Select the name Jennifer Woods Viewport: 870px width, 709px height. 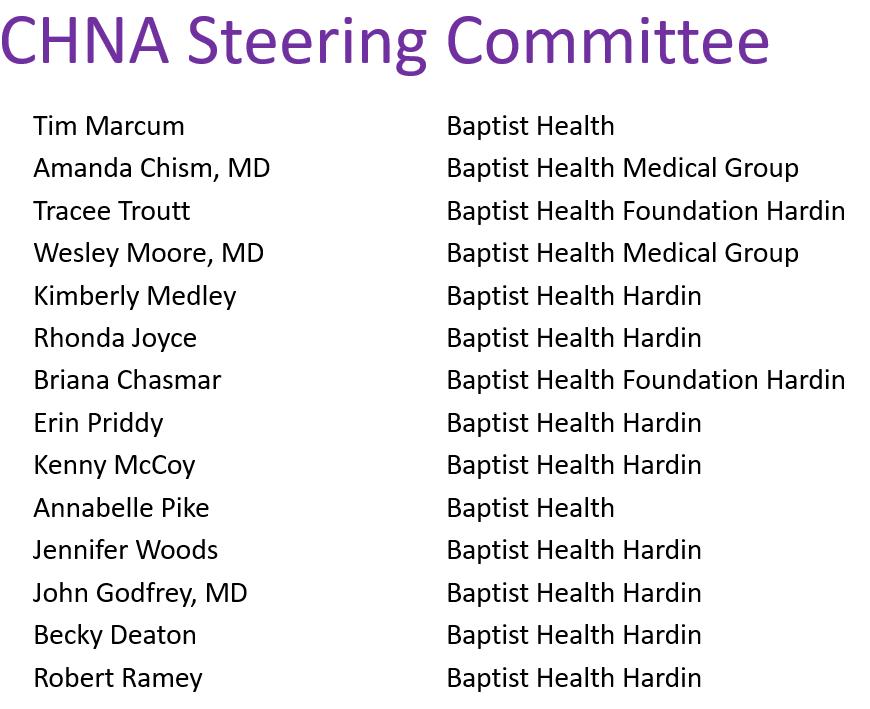coord(126,550)
